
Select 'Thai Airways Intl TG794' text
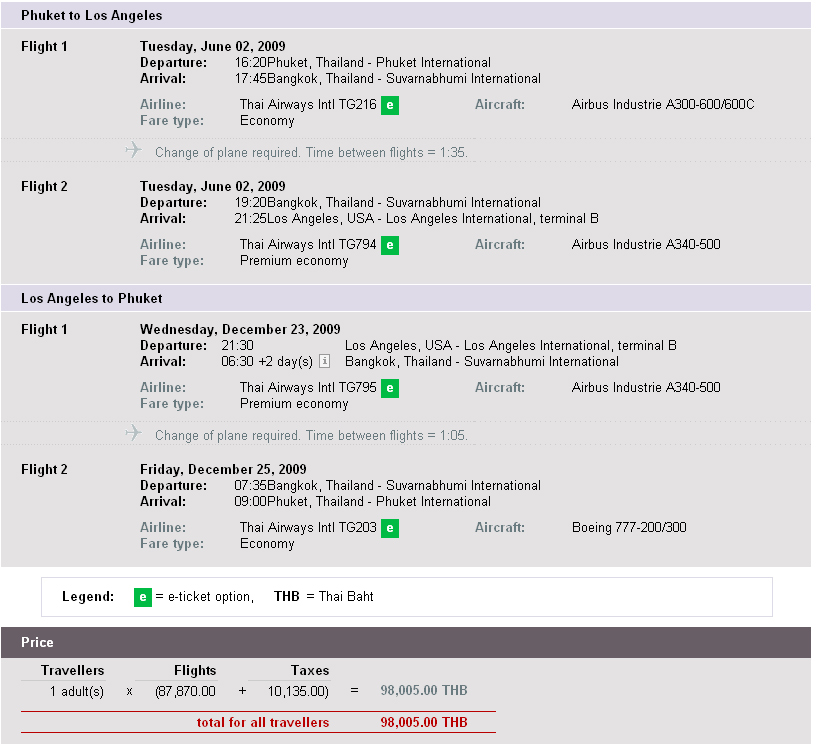[x=308, y=245]
